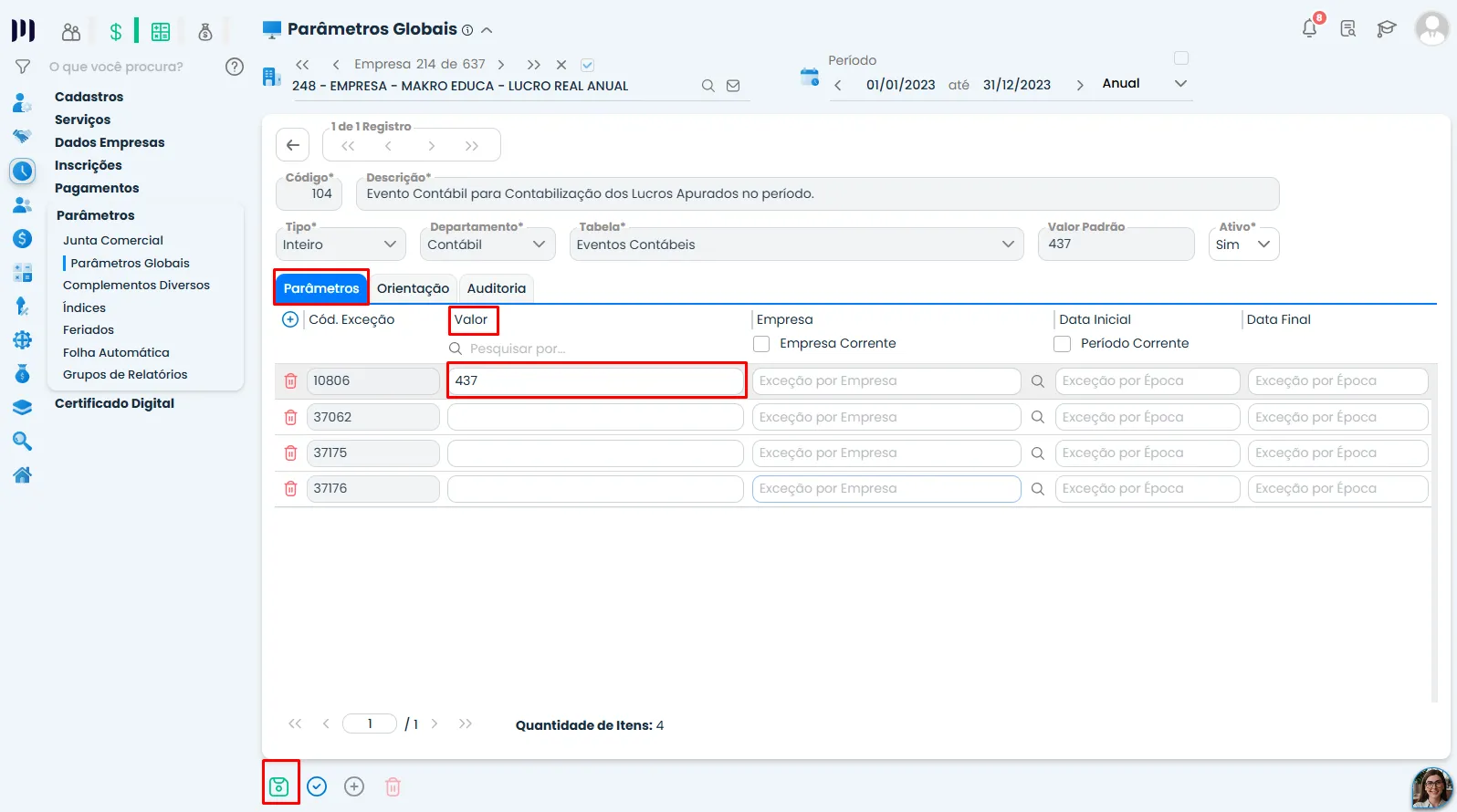Delete exception row 37176

coord(290,488)
